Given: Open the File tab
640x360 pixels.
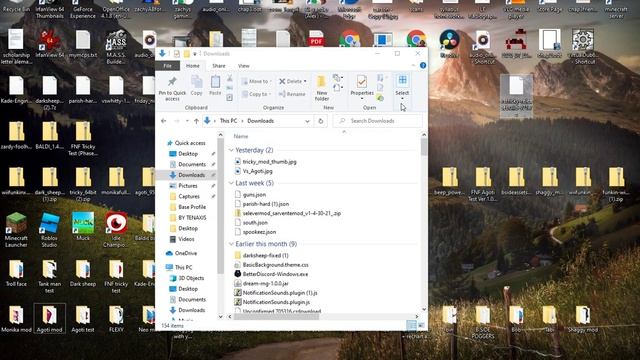Looking at the screenshot, I should [167, 66].
